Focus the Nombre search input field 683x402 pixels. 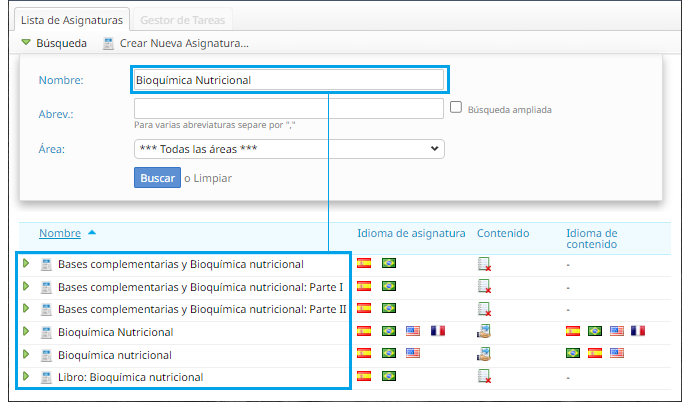[289, 80]
